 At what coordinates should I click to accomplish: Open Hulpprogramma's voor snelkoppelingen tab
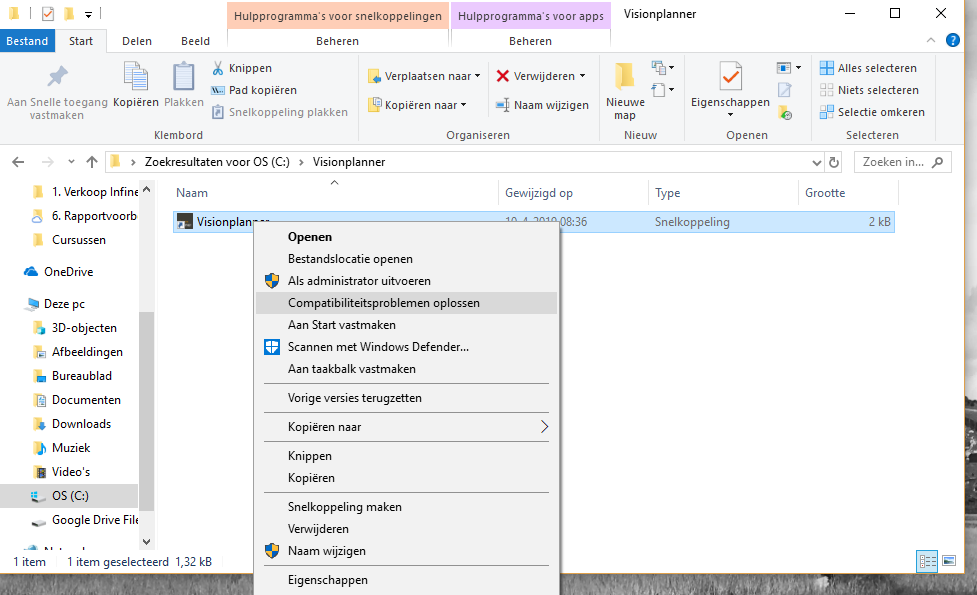pos(338,16)
